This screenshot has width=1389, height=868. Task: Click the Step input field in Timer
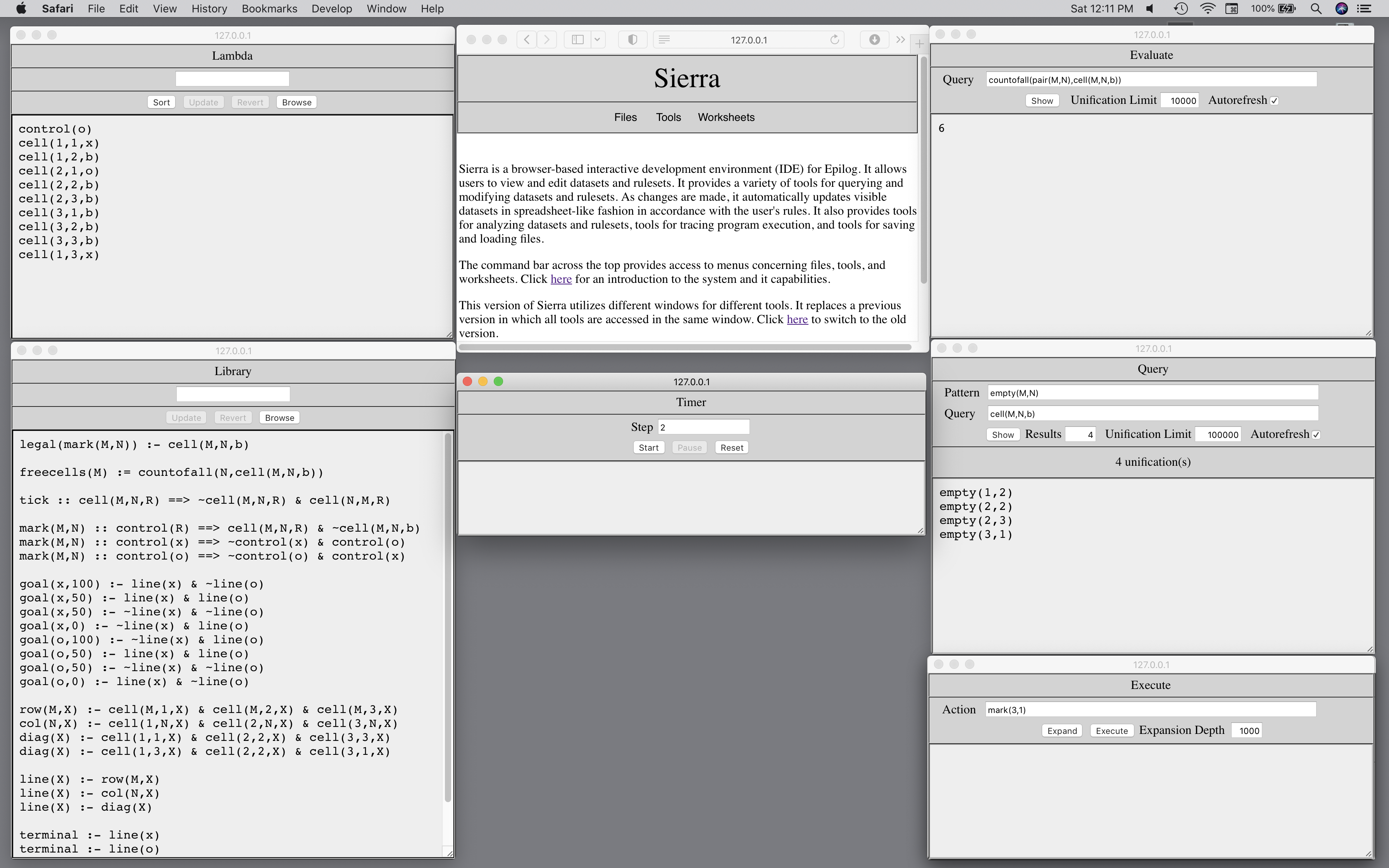[x=703, y=427]
